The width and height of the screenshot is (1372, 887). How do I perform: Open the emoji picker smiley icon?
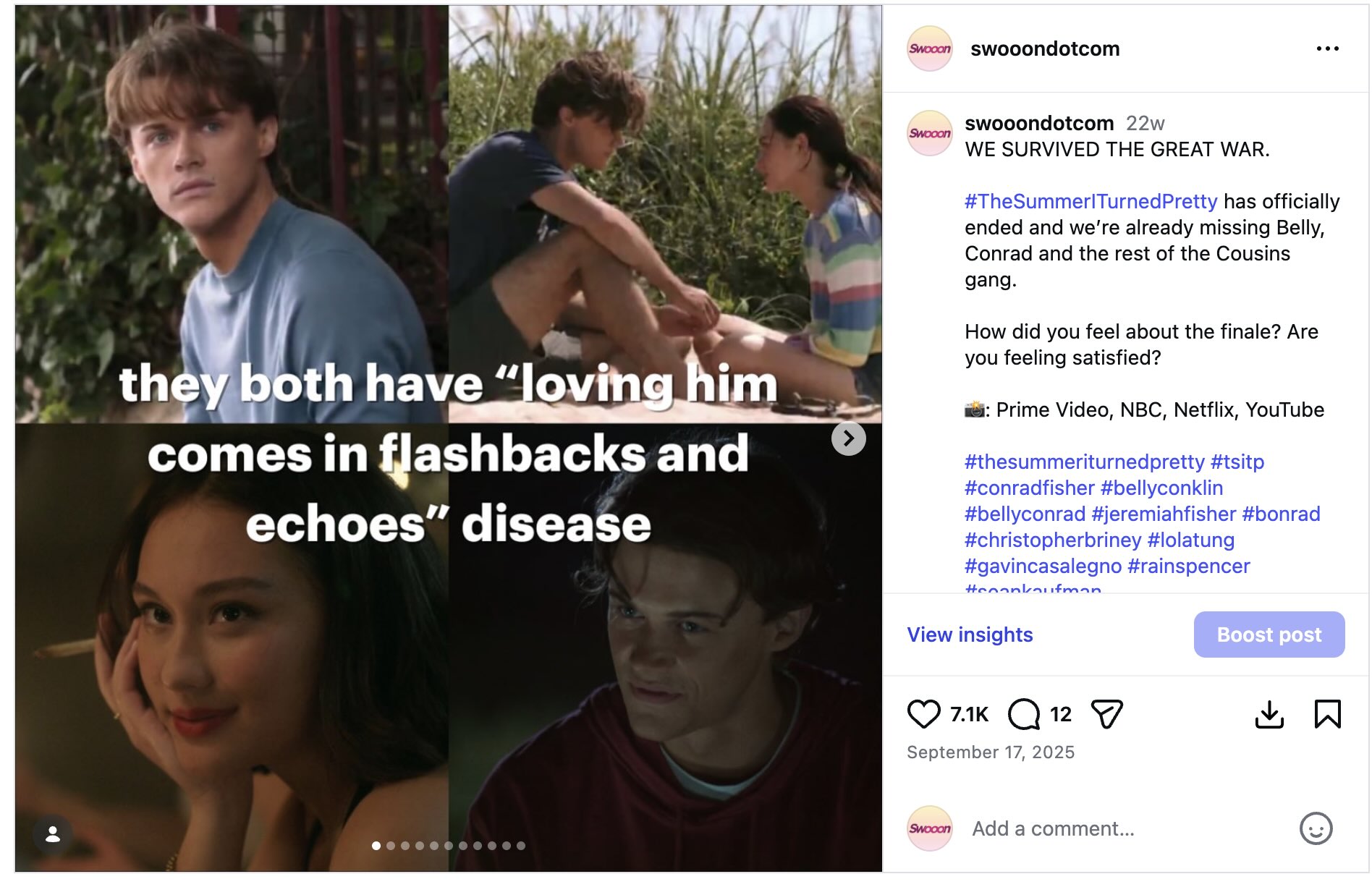[1316, 828]
